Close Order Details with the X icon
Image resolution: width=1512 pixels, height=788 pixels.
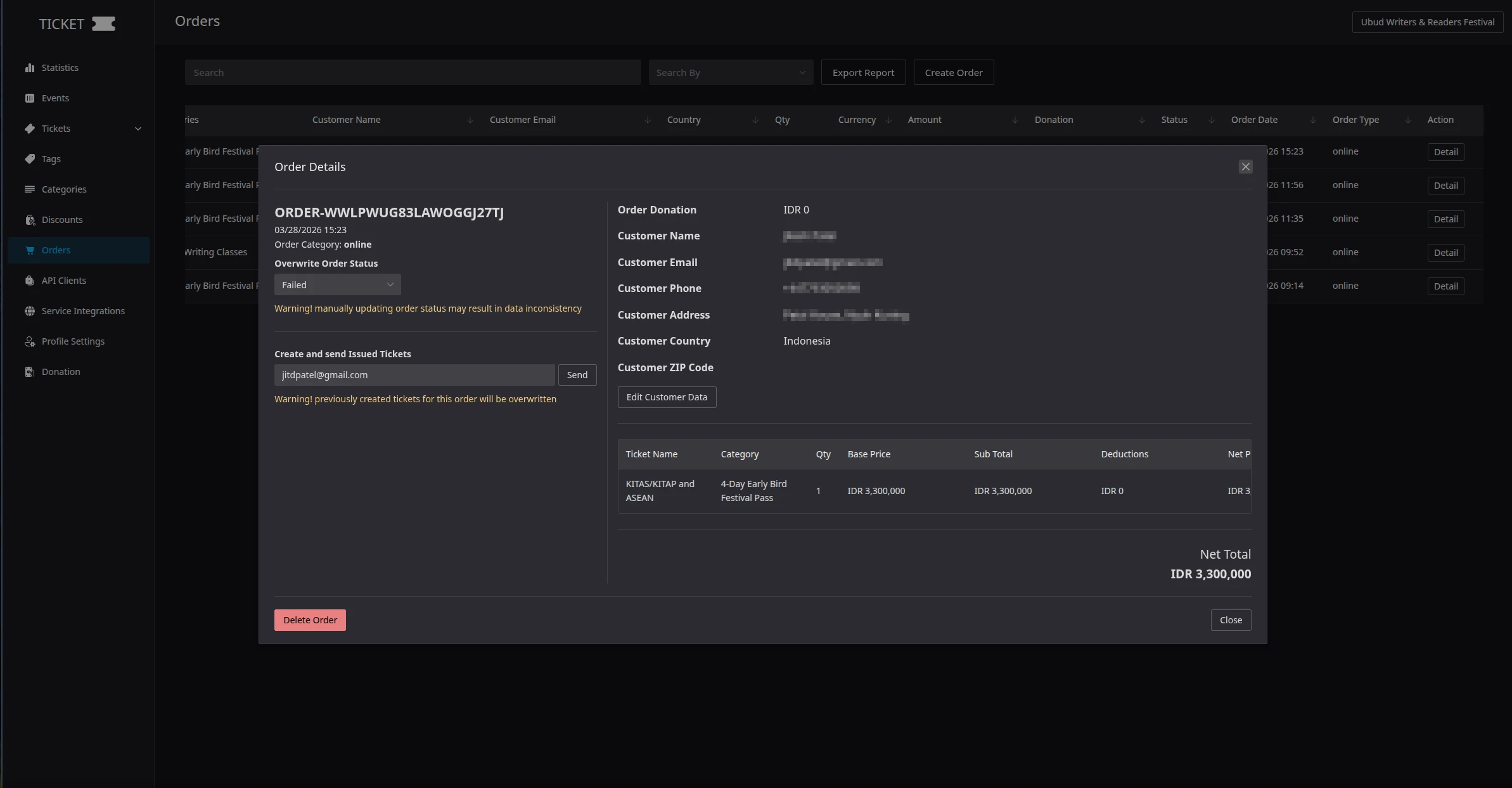(x=1245, y=167)
